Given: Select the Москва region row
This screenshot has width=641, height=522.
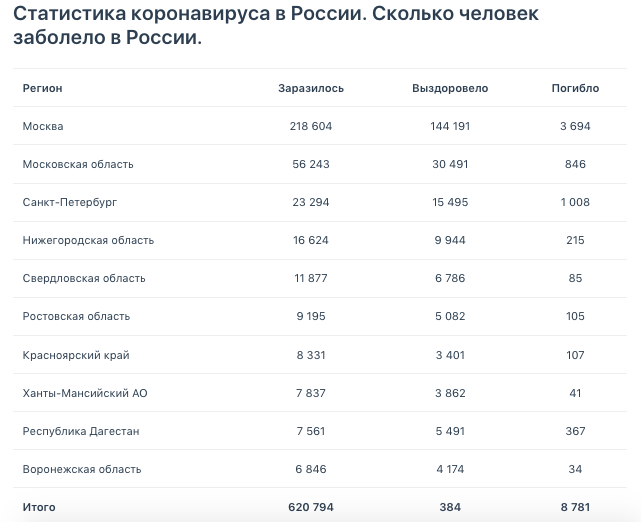Looking at the screenshot, I should [x=43, y=126].
